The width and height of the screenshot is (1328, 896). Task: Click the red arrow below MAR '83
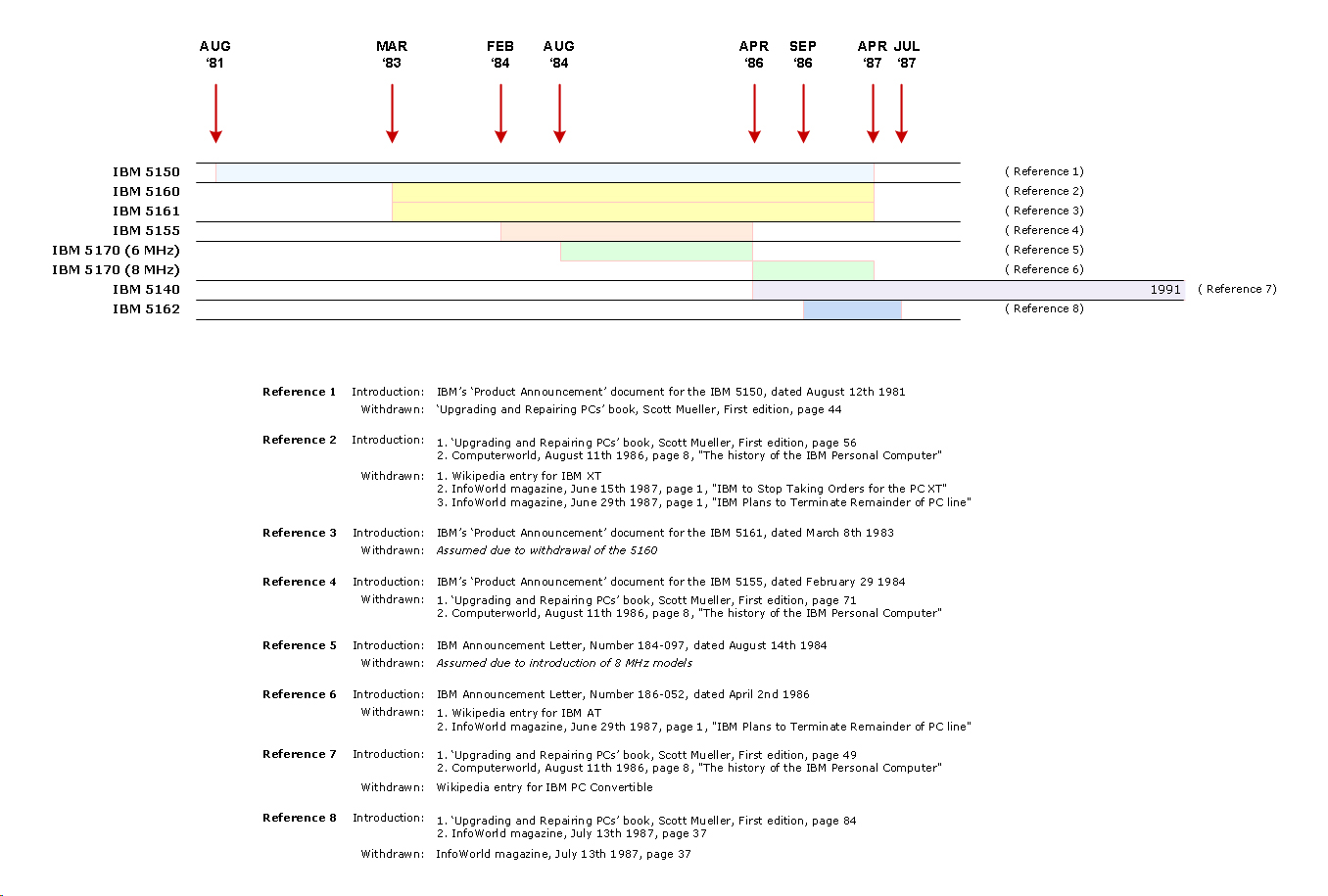(x=392, y=114)
